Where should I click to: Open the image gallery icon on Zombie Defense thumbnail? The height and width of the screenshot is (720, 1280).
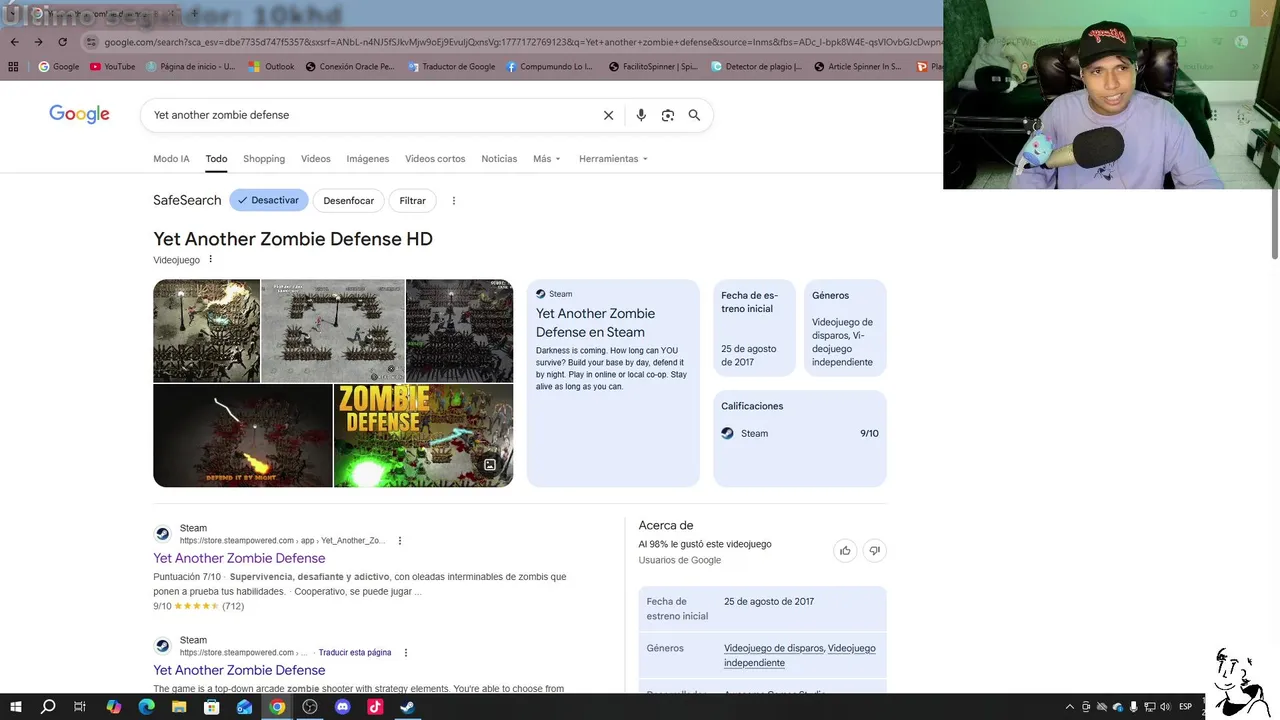coord(490,465)
